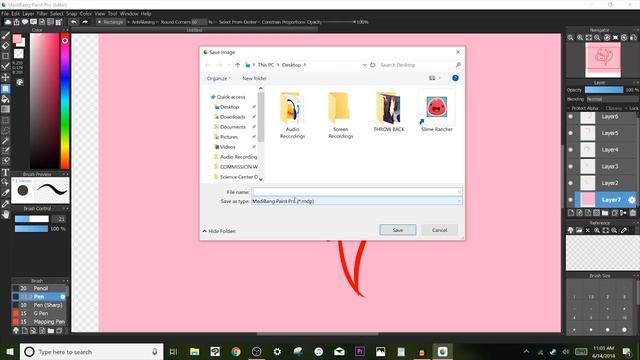The width and height of the screenshot is (640, 360).
Task: Open the View menu
Action: pos(100,13)
